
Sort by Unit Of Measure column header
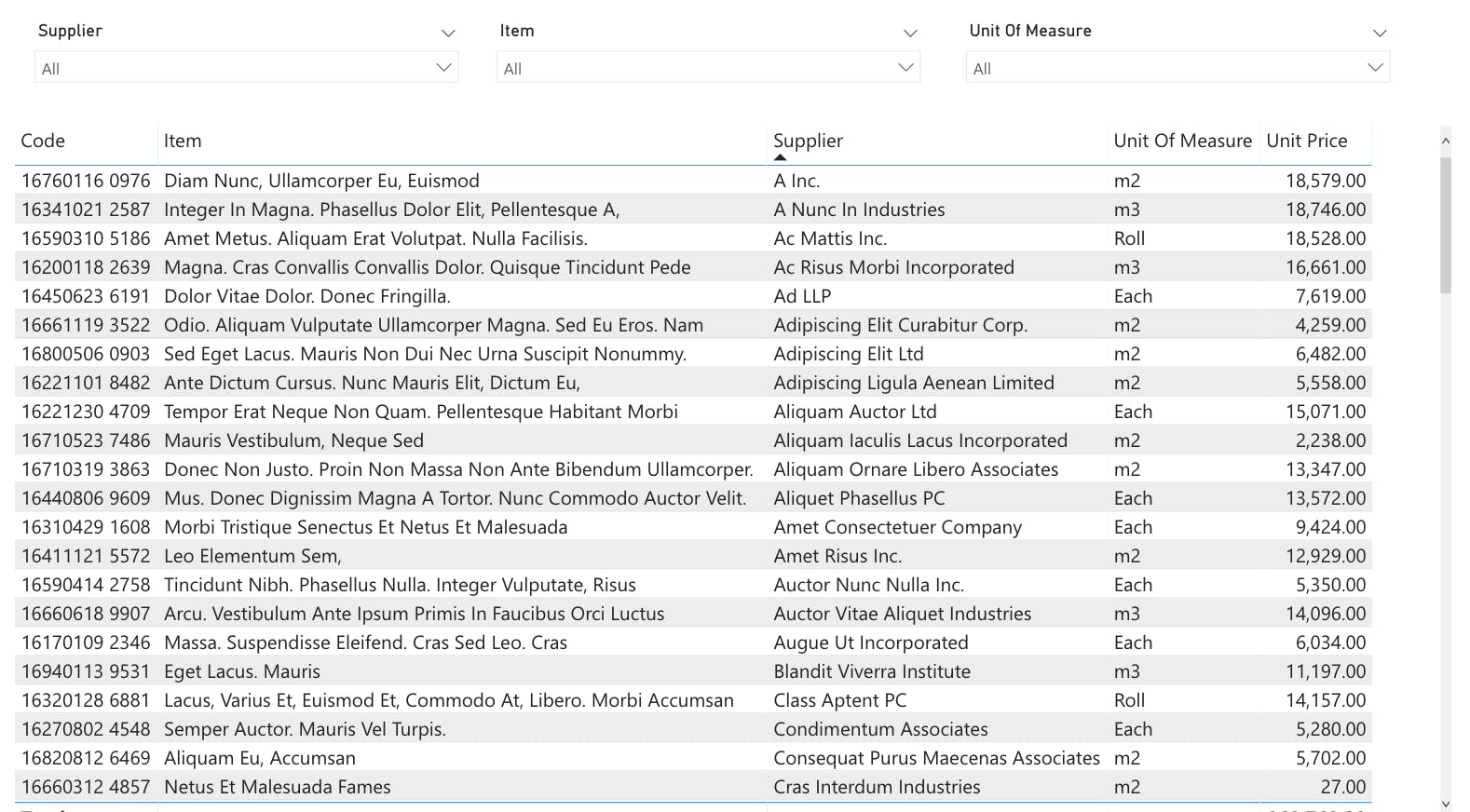pyautogui.click(x=1183, y=141)
